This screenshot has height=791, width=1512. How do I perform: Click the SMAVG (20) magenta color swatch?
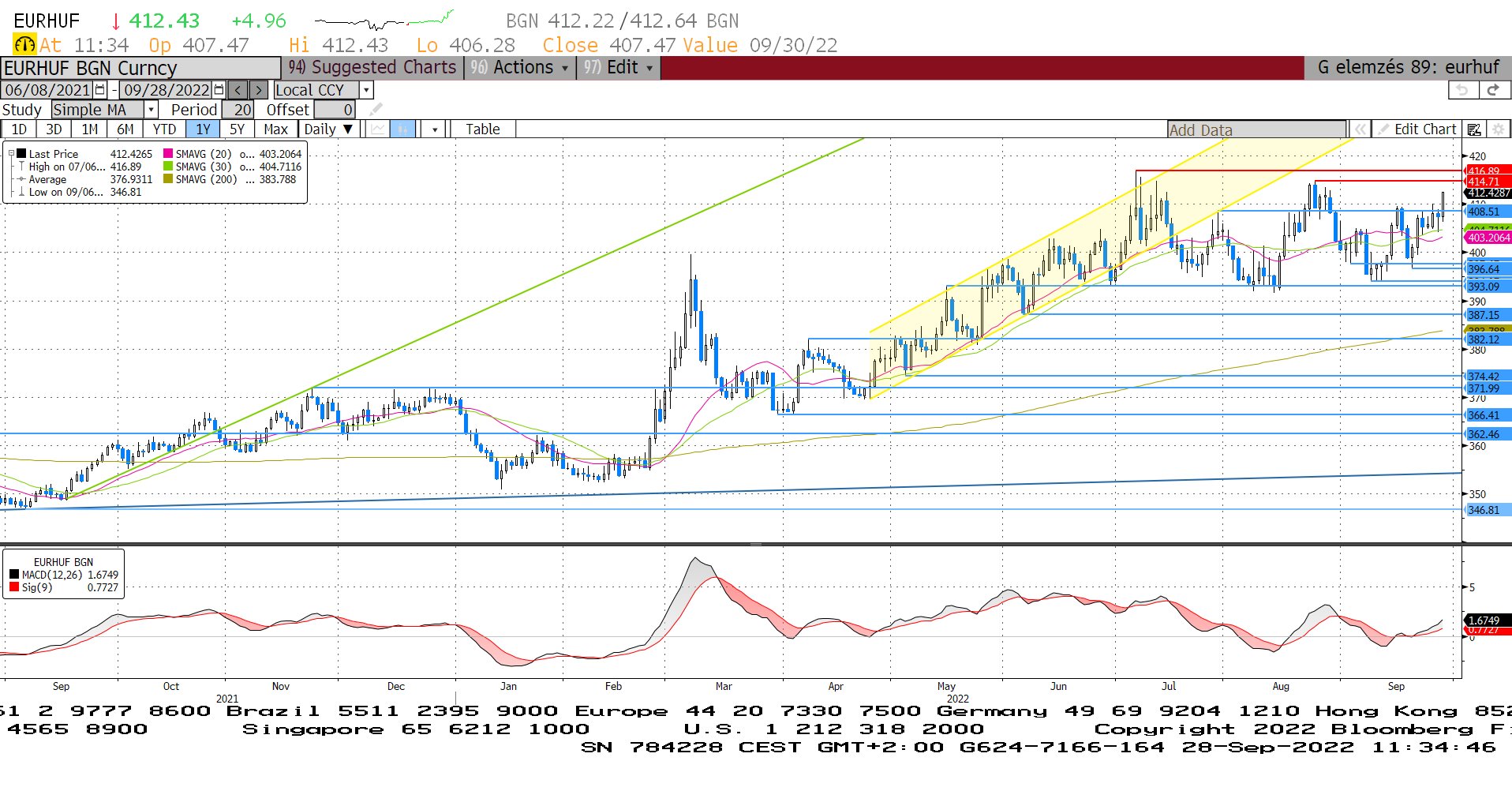pyautogui.click(x=168, y=154)
